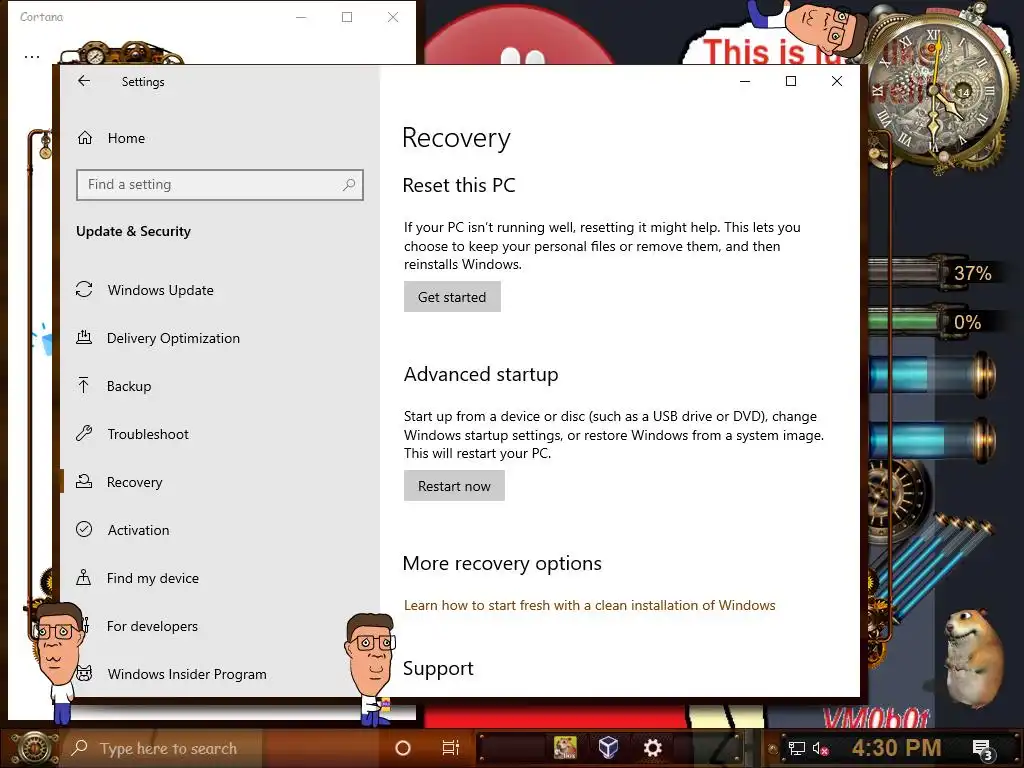1024x768 pixels.
Task: Open the VirtualBox cube taskbar icon
Action: coord(608,748)
